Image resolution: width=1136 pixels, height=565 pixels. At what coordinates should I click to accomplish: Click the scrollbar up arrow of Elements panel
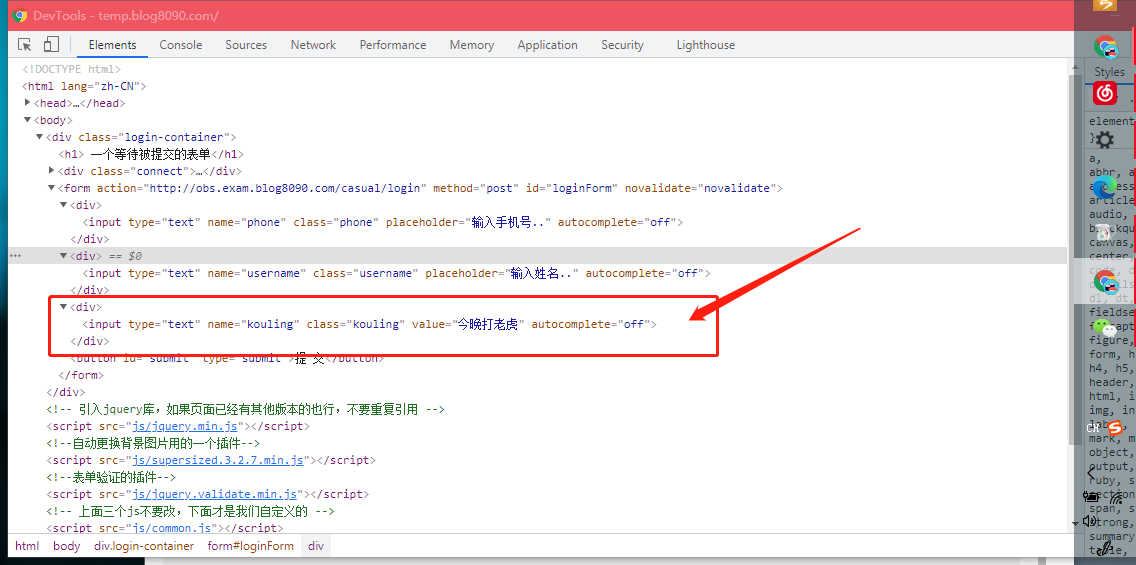(x=1075, y=67)
